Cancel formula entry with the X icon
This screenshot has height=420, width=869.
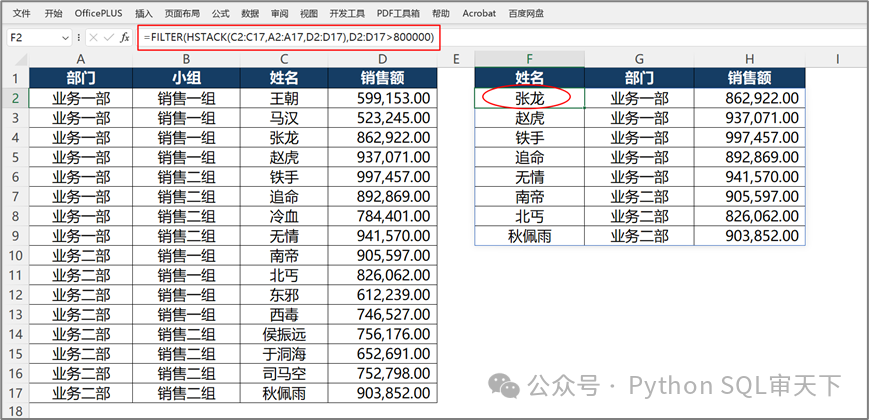(x=93, y=38)
